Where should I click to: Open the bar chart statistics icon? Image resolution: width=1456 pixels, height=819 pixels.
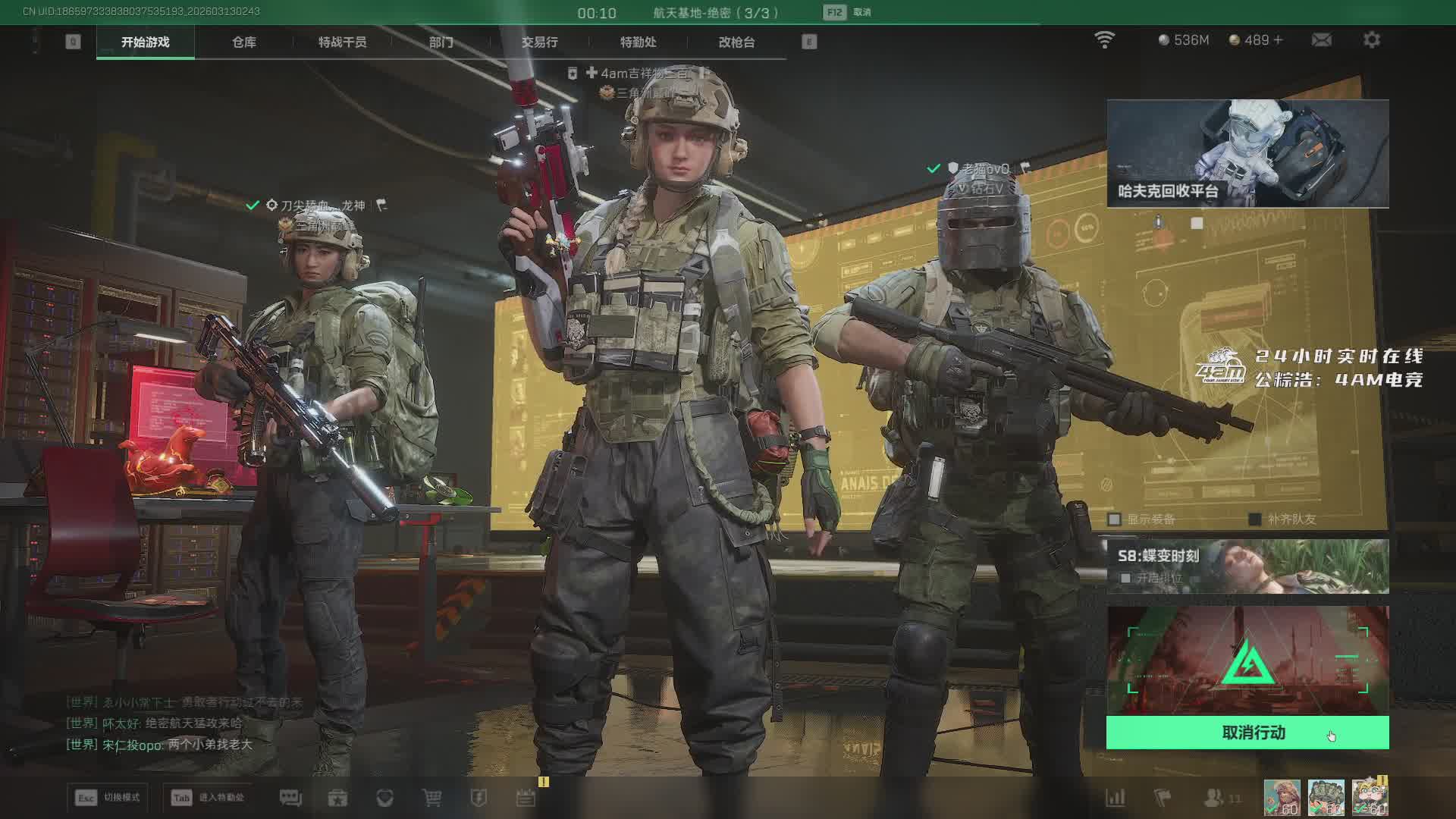(1115, 798)
